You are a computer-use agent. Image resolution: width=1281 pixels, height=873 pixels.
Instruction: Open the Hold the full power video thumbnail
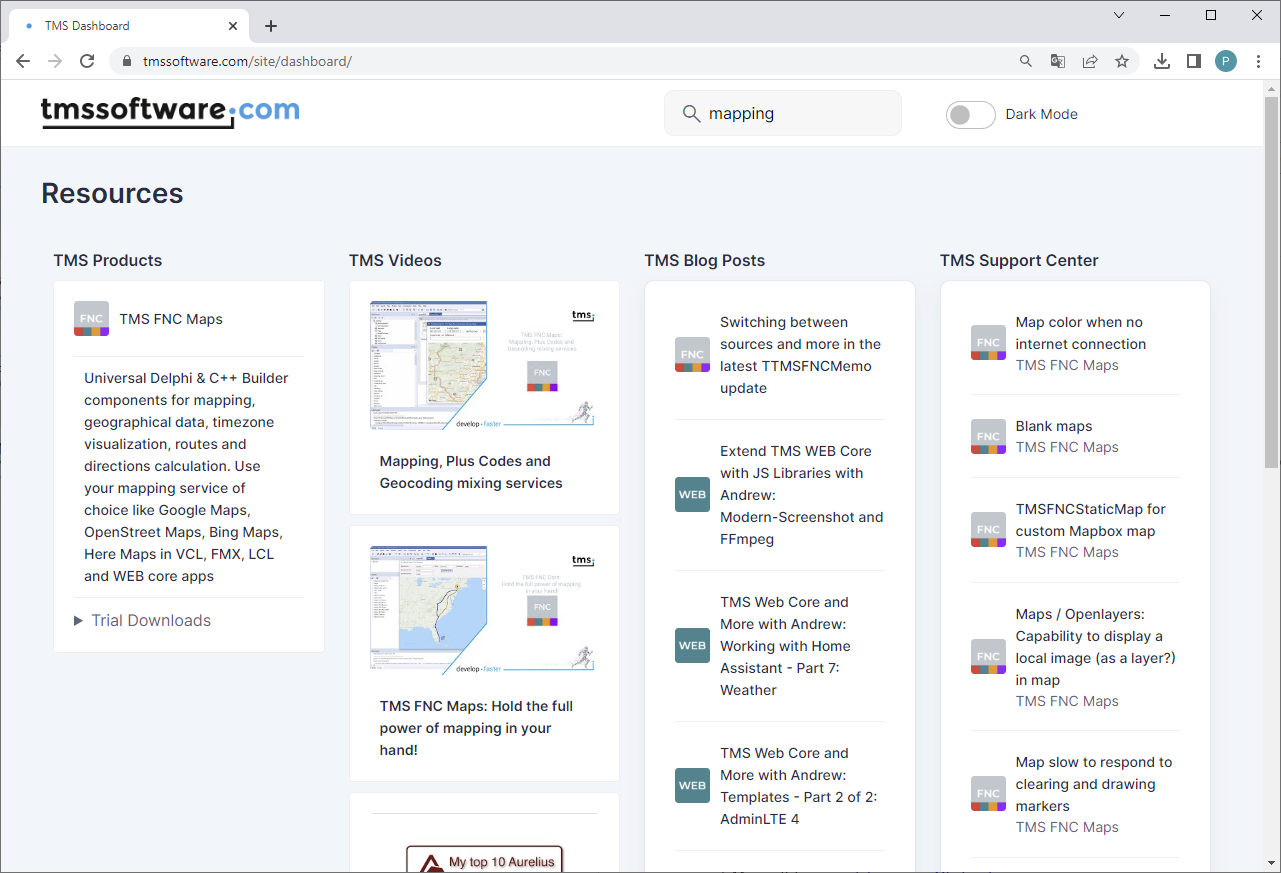pyautogui.click(x=484, y=611)
